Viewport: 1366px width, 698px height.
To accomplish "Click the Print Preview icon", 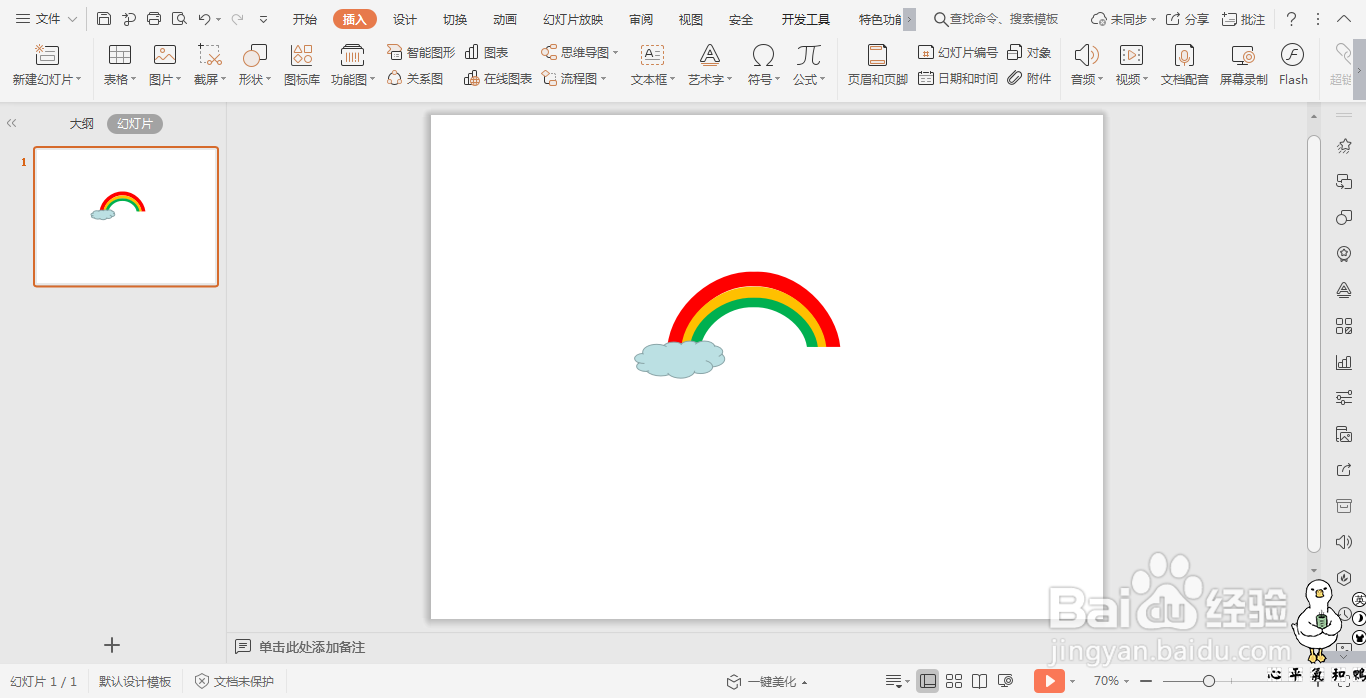I will (179, 19).
